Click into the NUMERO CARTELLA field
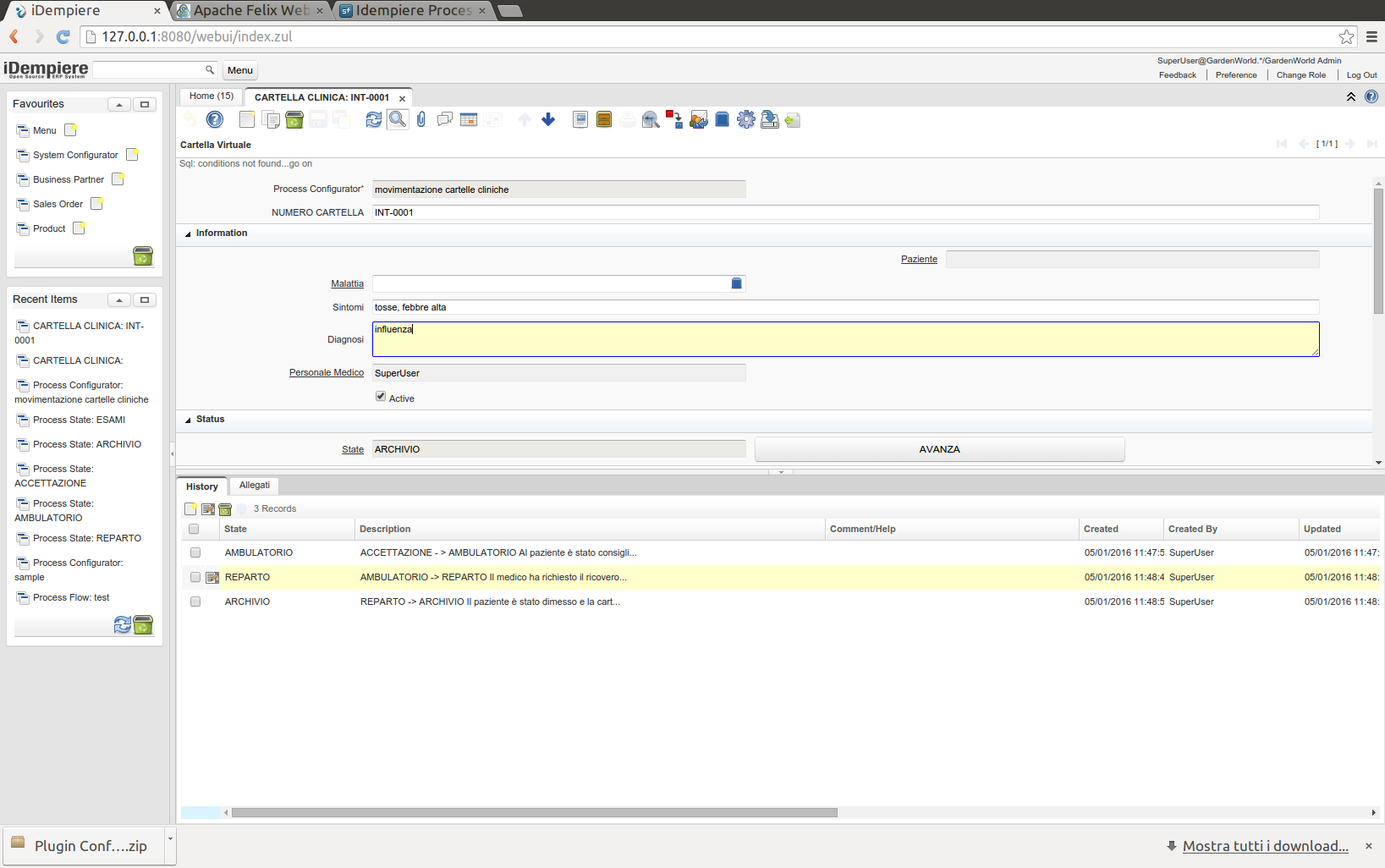The image size is (1385, 868). tap(845, 212)
